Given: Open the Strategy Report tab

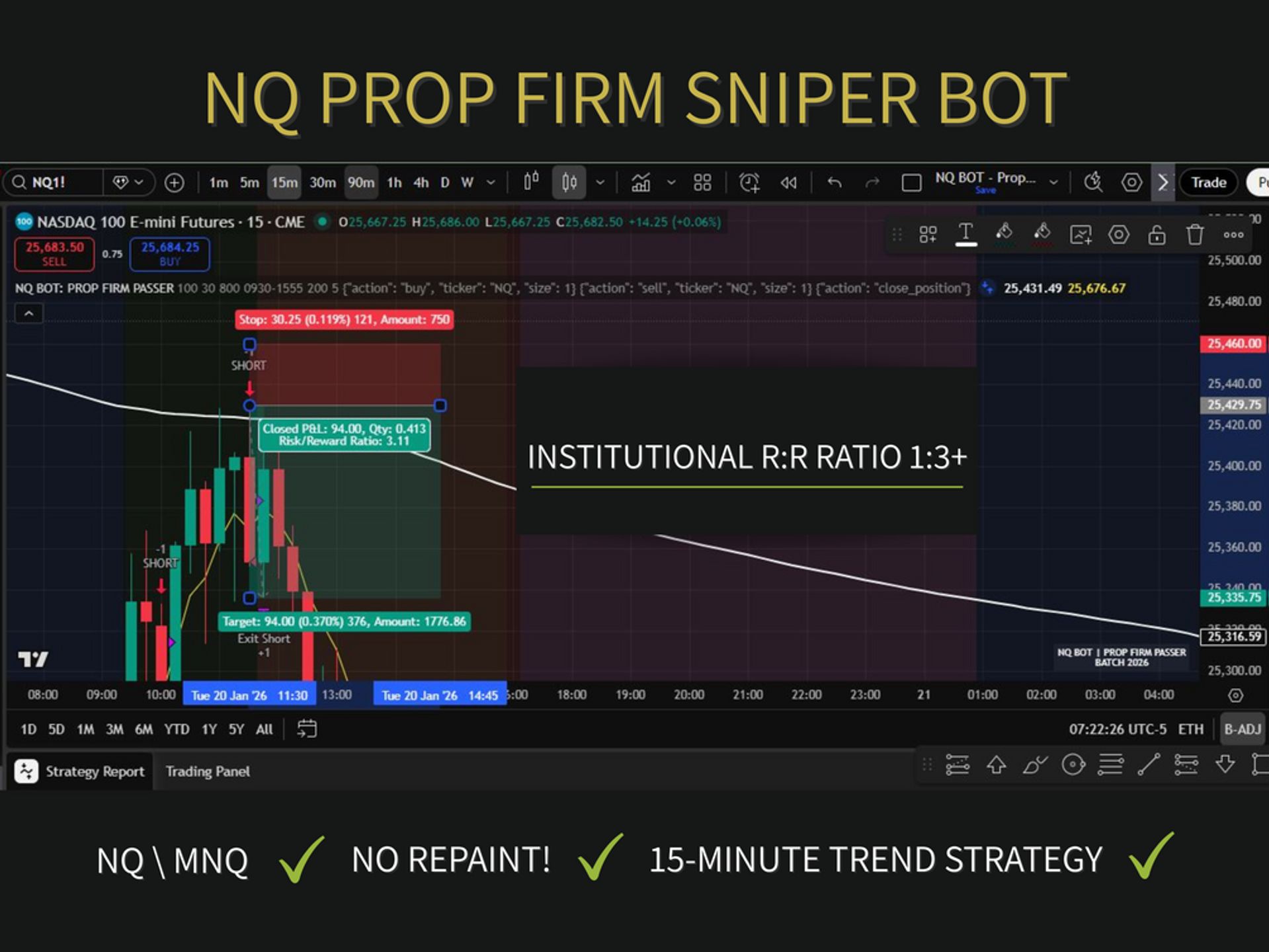Looking at the screenshot, I should pos(80,772).
